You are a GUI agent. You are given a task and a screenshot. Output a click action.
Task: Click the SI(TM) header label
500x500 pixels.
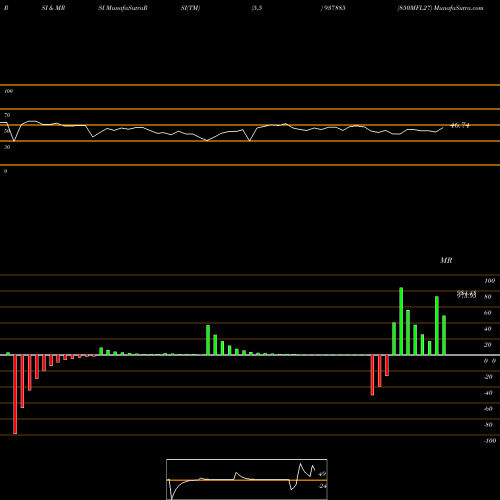click(x=190, y=8)
